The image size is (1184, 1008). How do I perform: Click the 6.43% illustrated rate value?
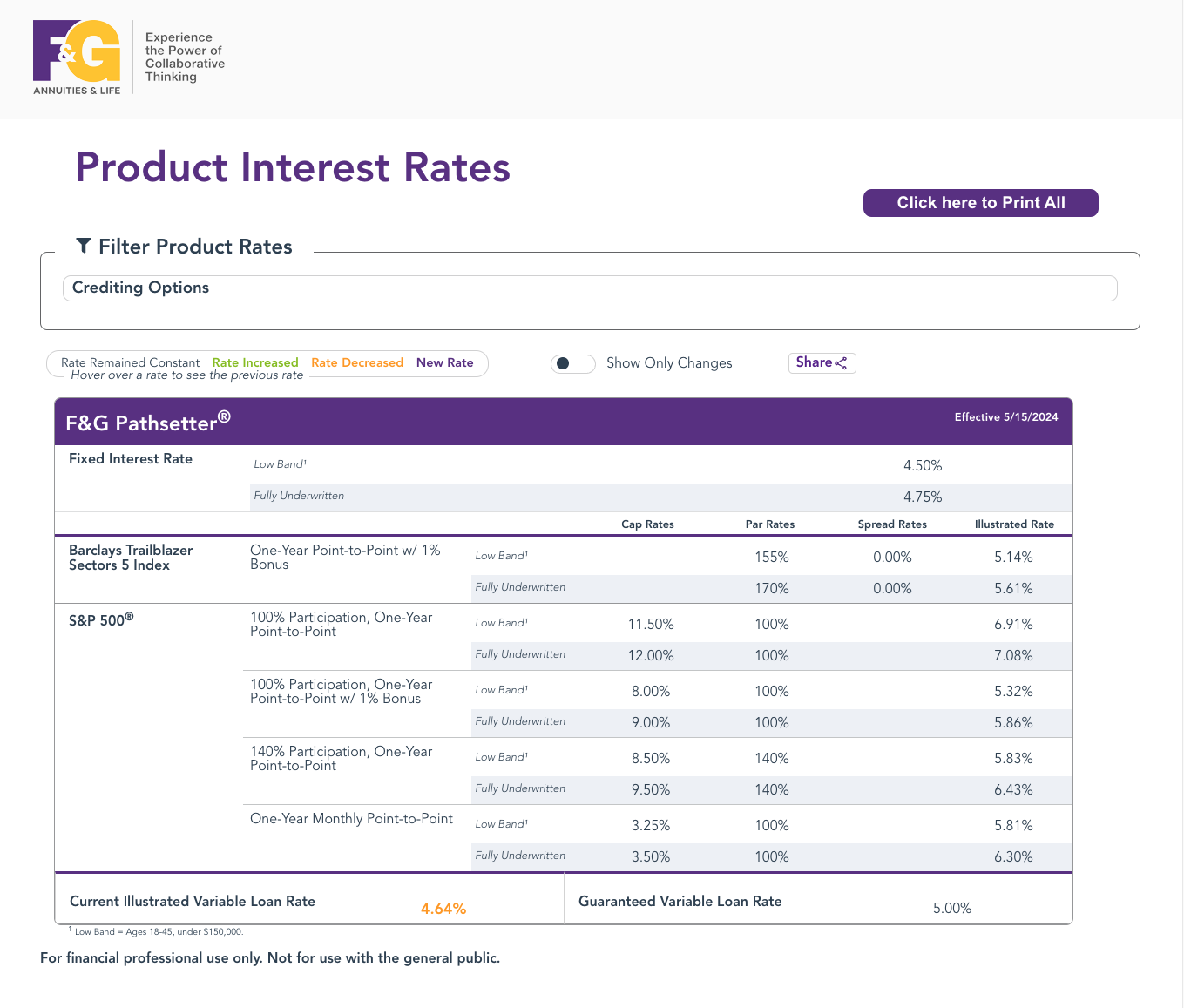1013,790
